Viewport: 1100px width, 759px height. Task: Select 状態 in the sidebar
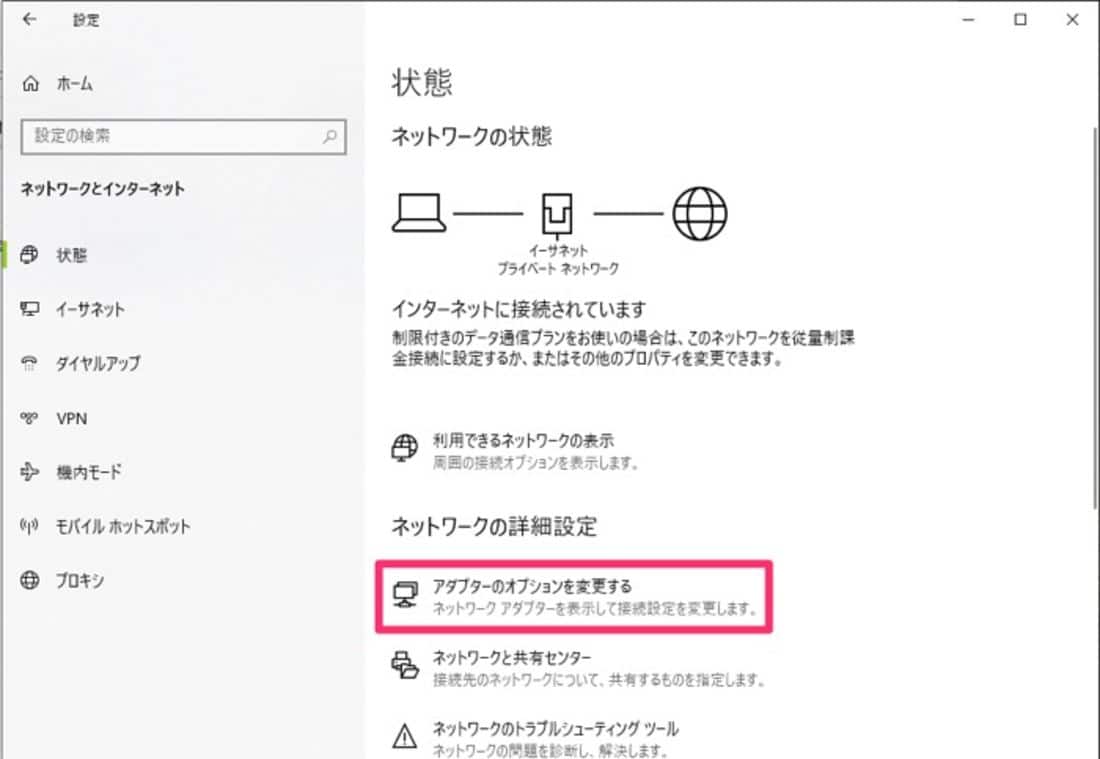click(x=72, y=255)
